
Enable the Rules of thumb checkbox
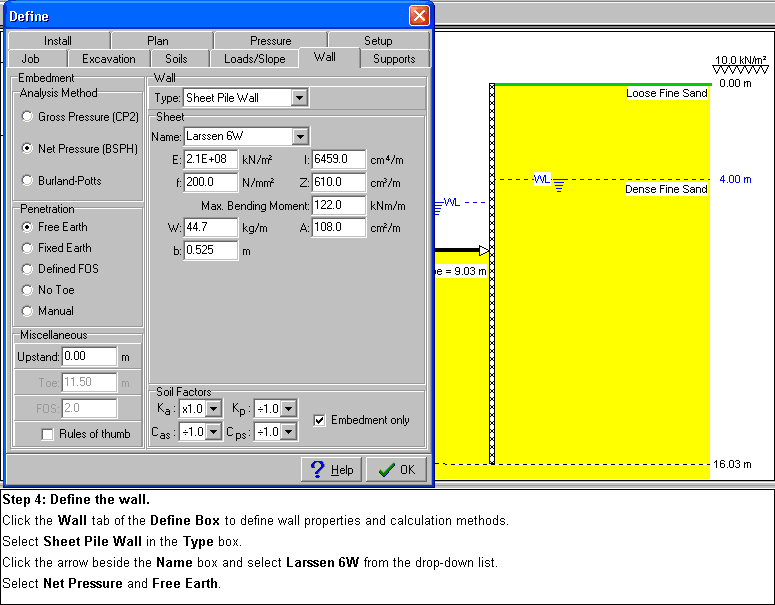(x=47, y=434)
